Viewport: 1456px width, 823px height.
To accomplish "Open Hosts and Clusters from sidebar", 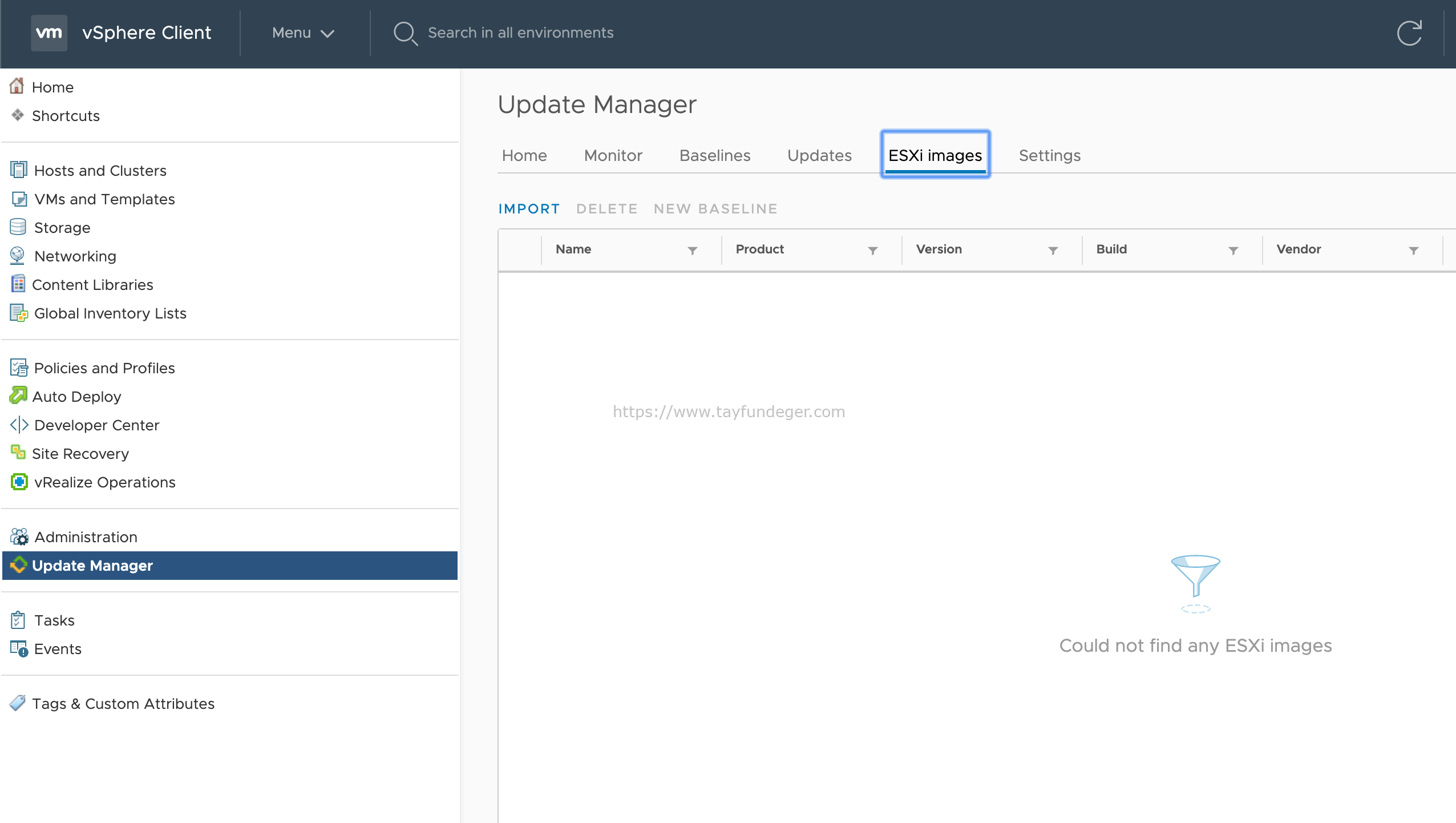I will coord(100,171).
